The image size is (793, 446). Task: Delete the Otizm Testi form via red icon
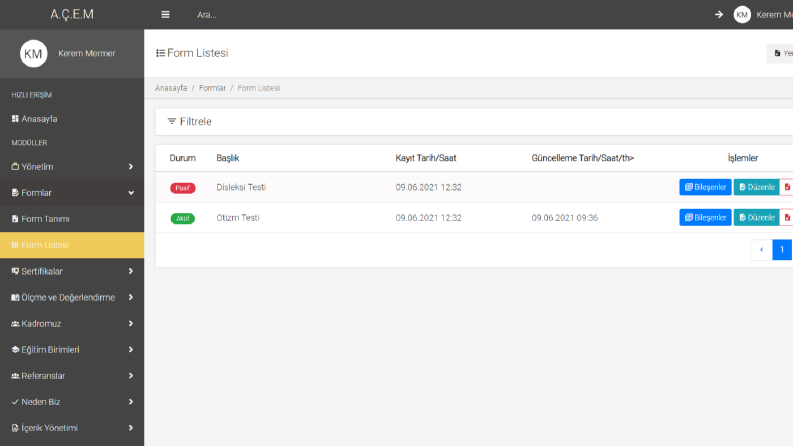787,217
